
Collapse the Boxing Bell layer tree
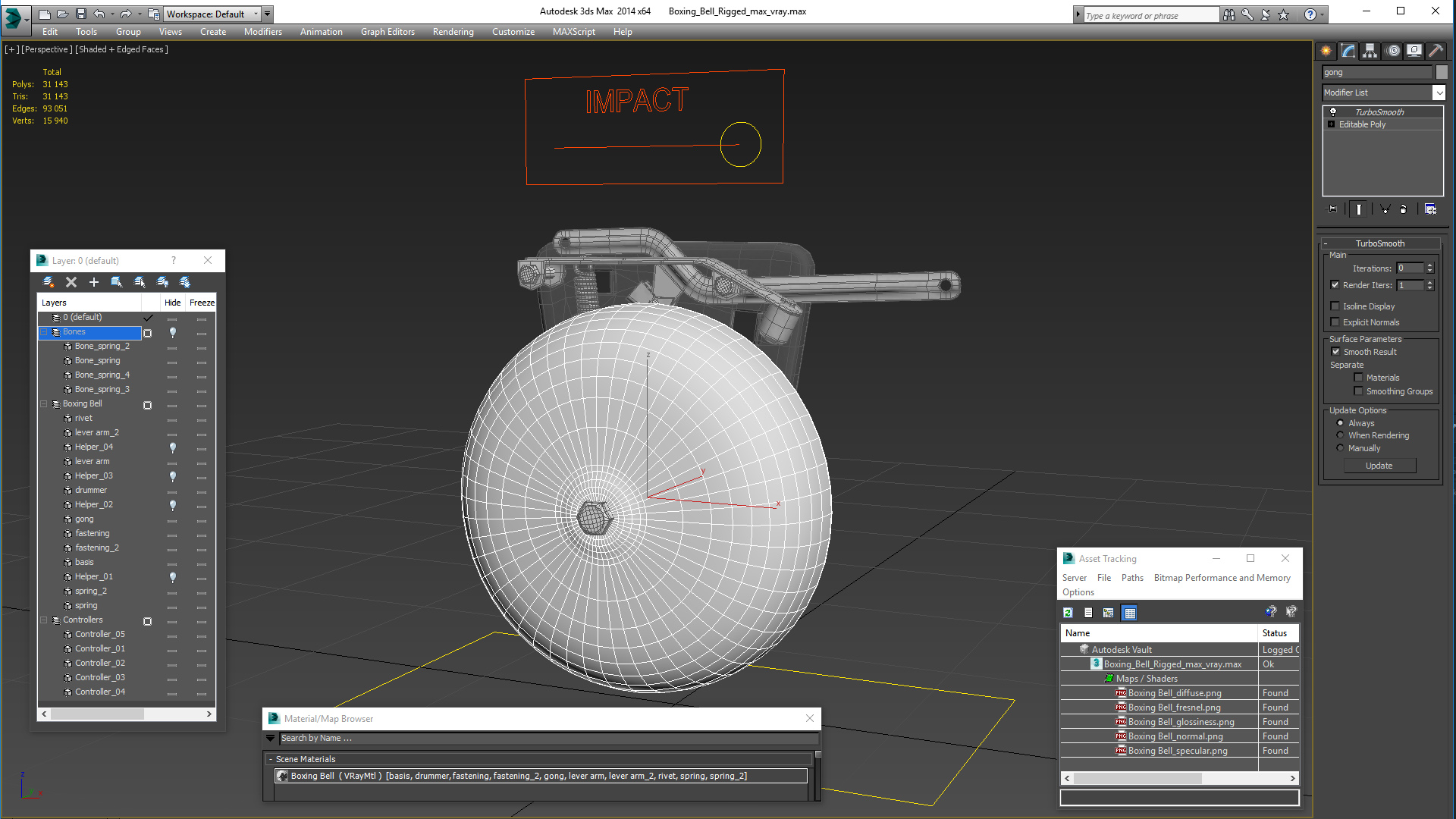[44, 404]
